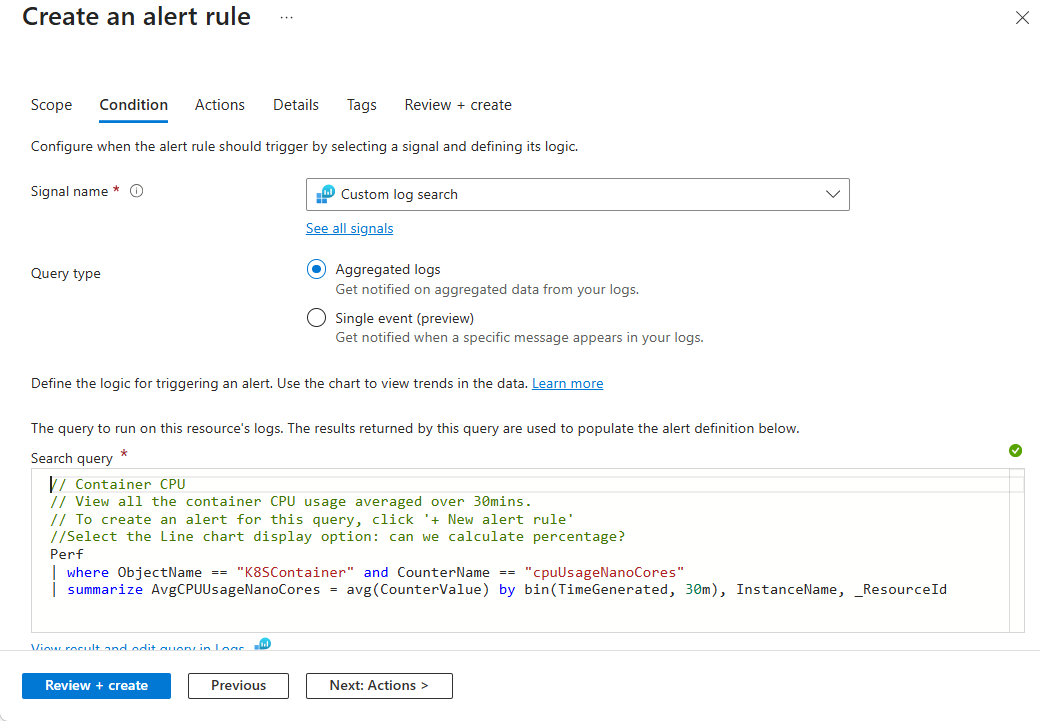Click the '// To create an alert' comment line

[312, 519]
